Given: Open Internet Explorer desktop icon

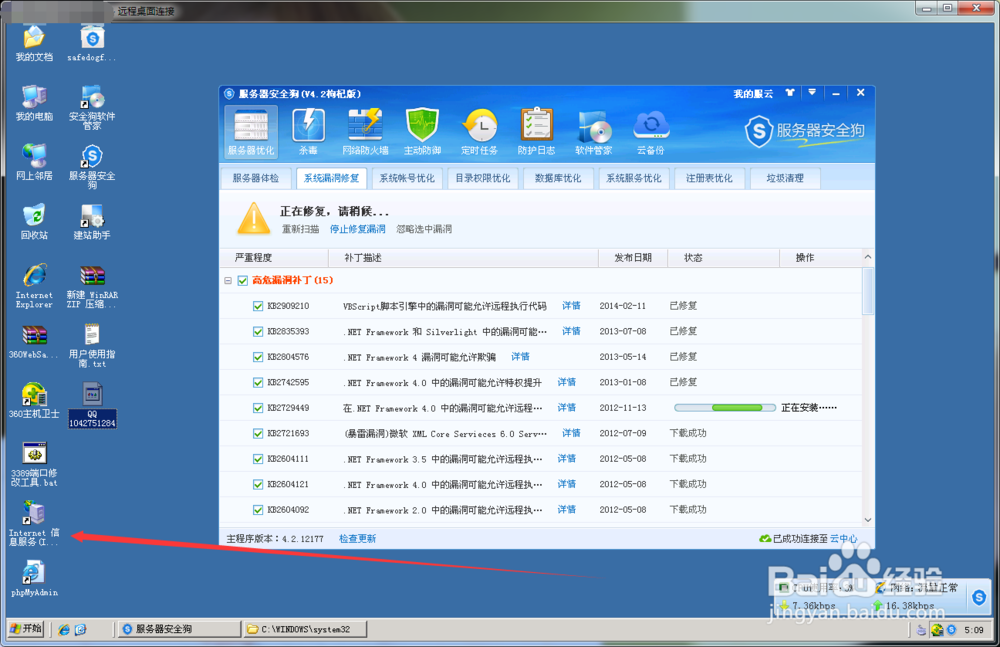Looking at the screenshot, I should (34, 286).
